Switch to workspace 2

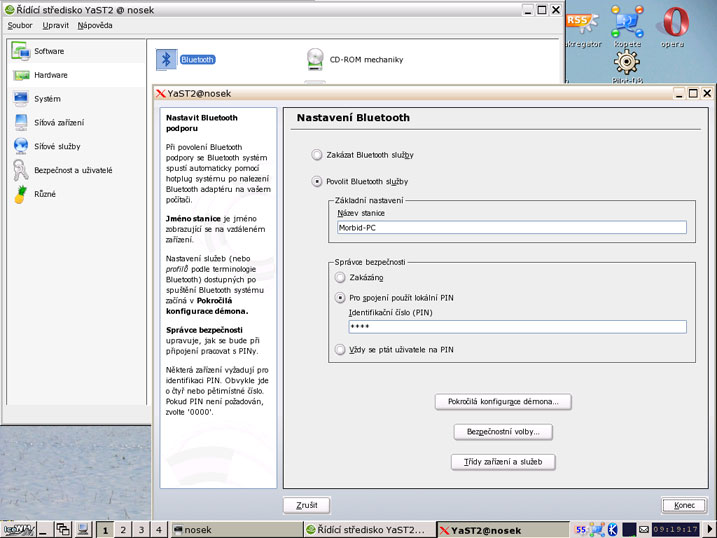(123, 530)
